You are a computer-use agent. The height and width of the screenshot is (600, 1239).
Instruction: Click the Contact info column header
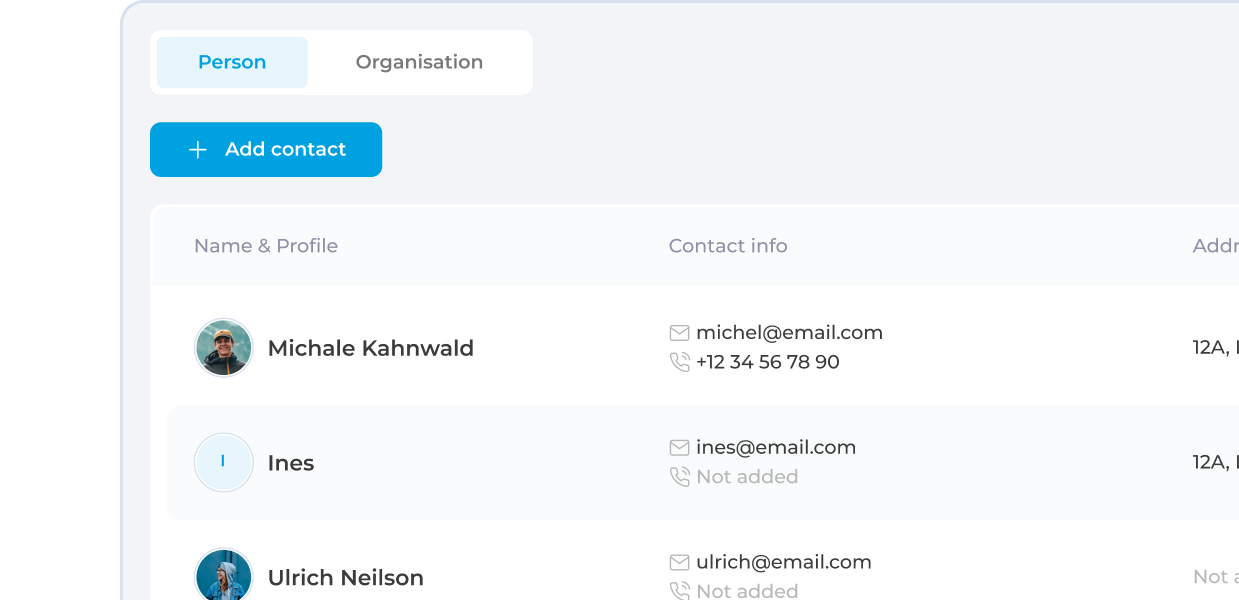[x=728, y=246]
